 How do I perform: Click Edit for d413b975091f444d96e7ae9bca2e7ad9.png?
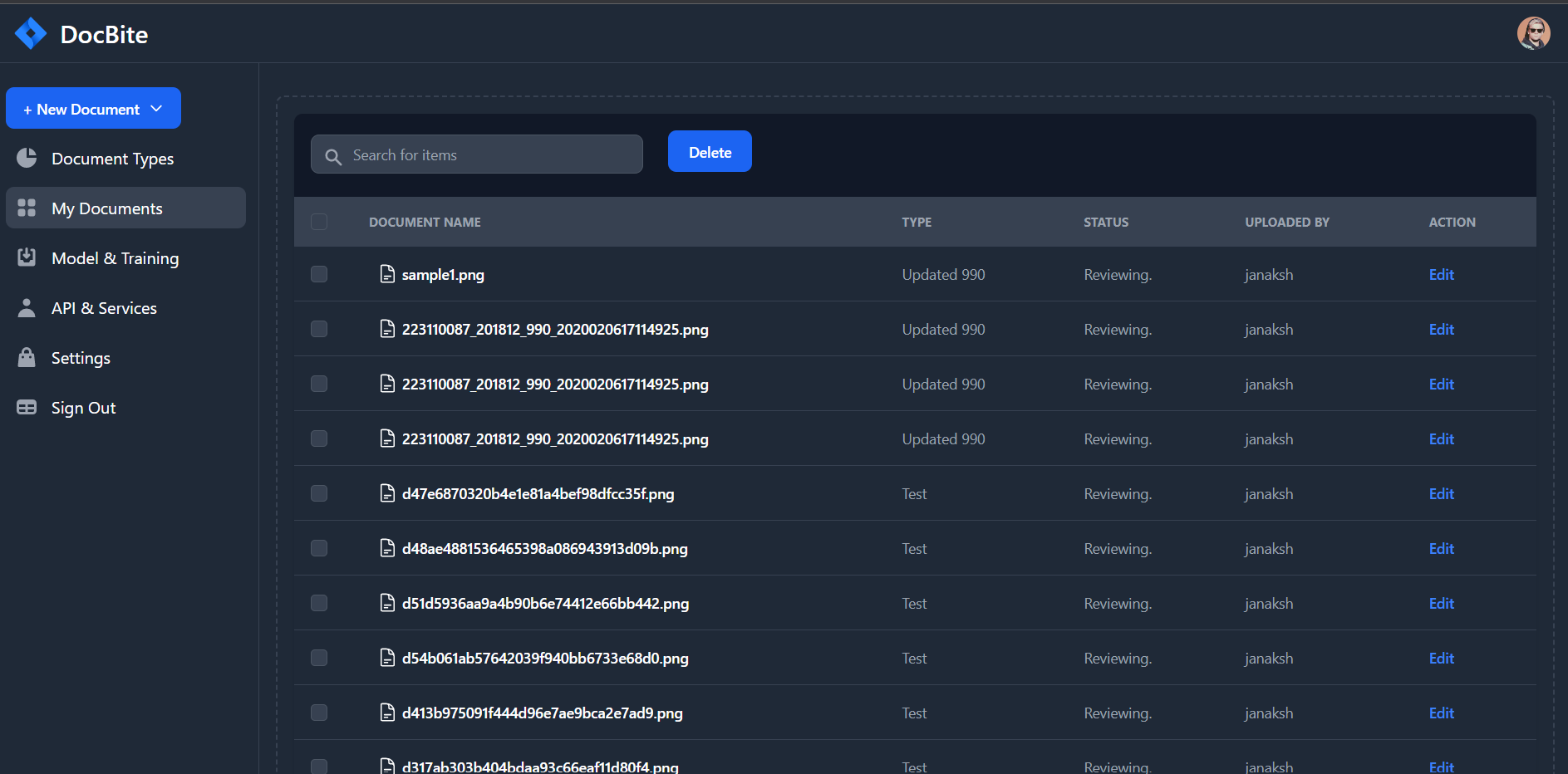point(1441,713)
